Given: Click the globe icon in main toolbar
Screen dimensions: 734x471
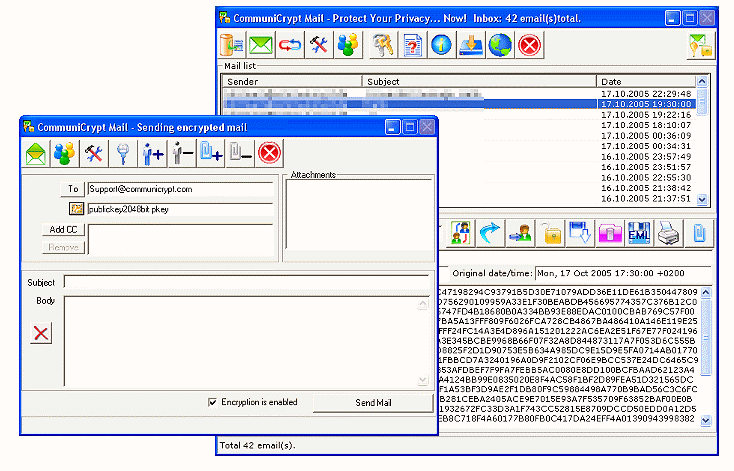Looking at the screenshot, I should click(500, 45).
